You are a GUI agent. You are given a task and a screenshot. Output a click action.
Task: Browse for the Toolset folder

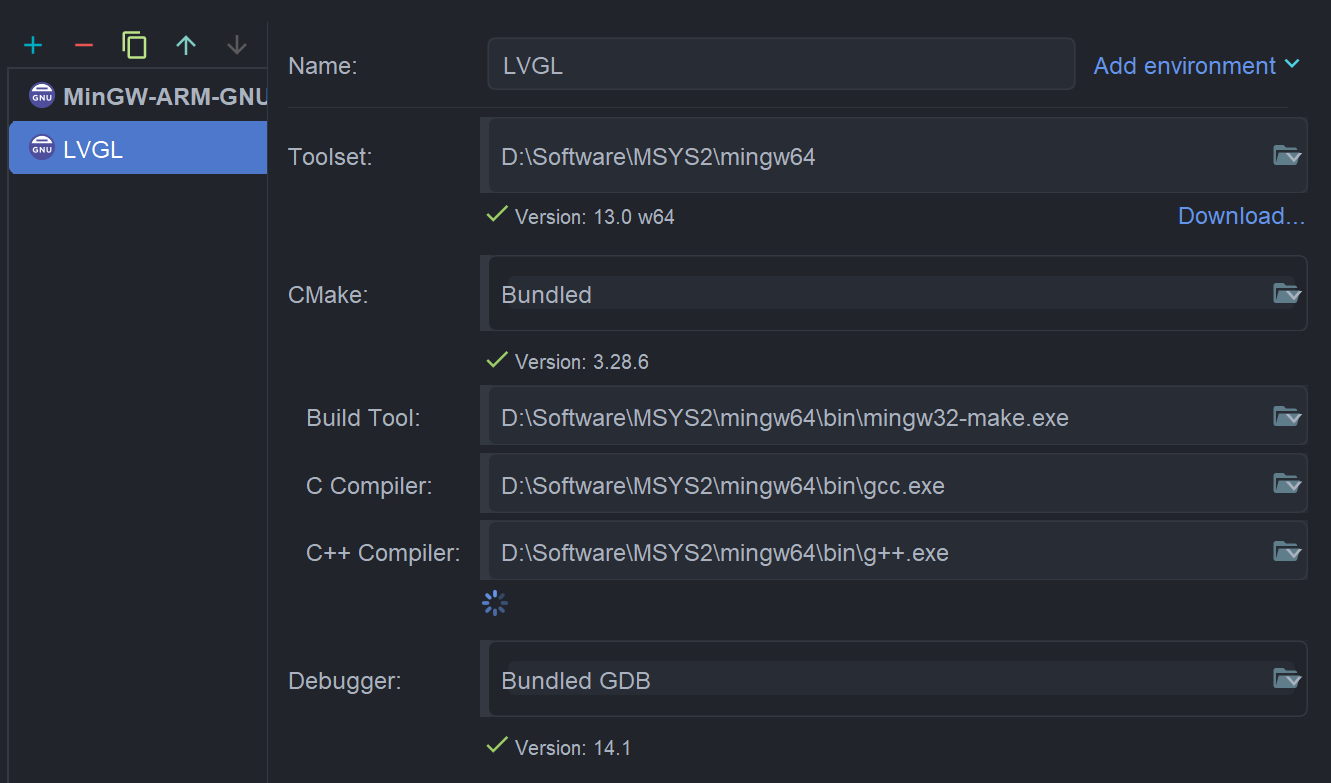point(1286,155)
